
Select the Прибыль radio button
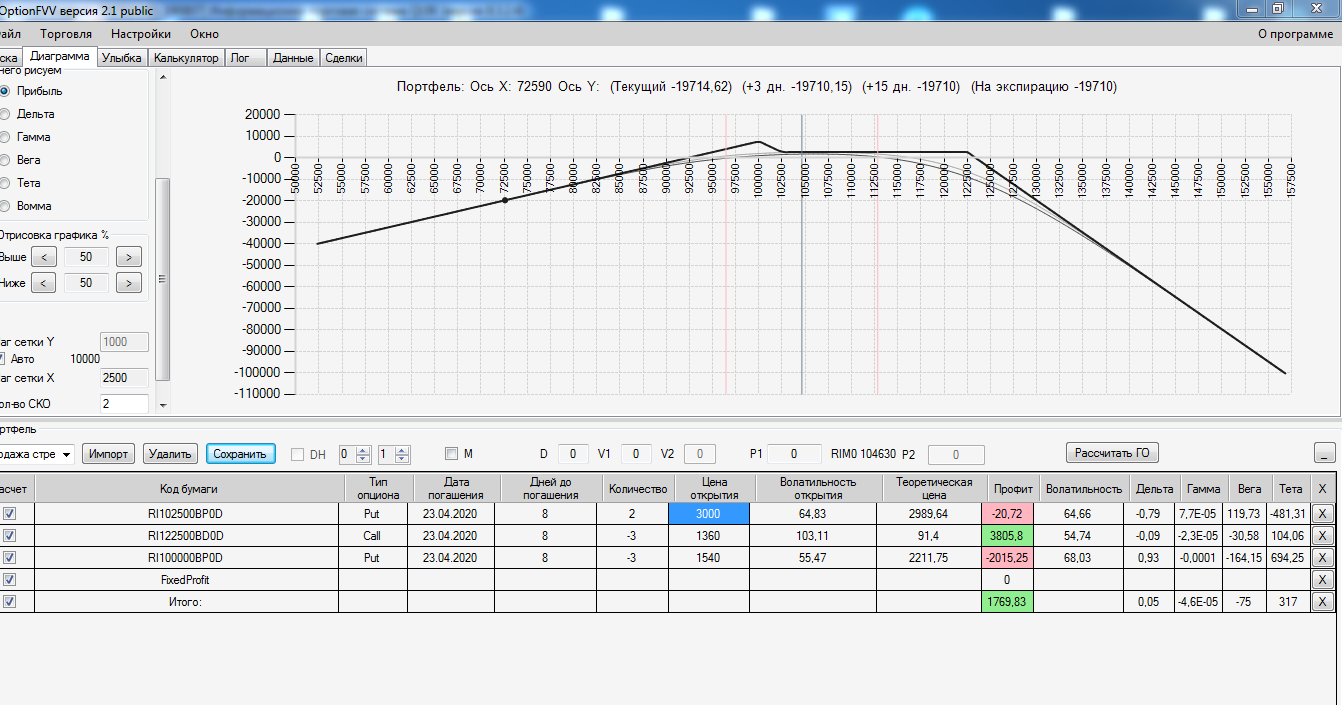click(6, 91)
